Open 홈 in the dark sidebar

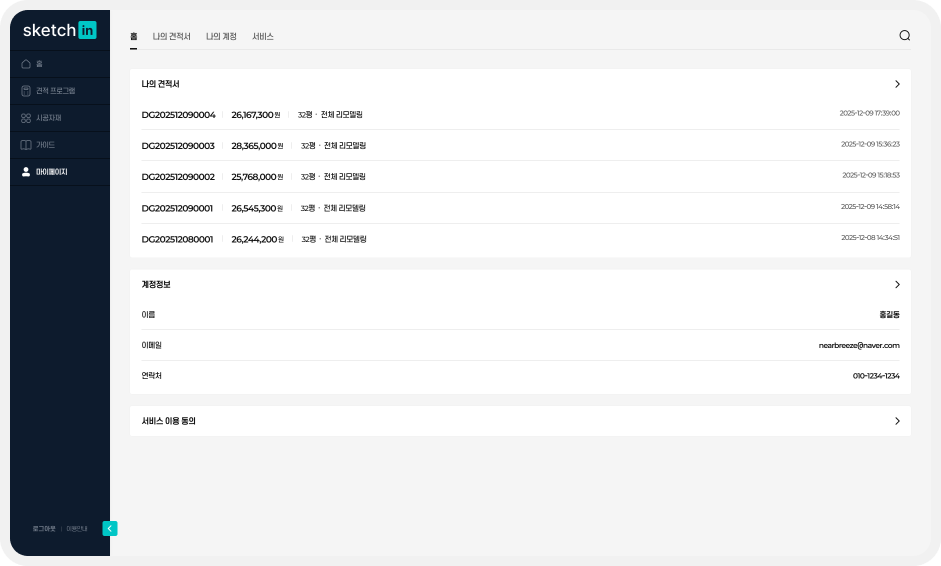click(x=59, y=64)
